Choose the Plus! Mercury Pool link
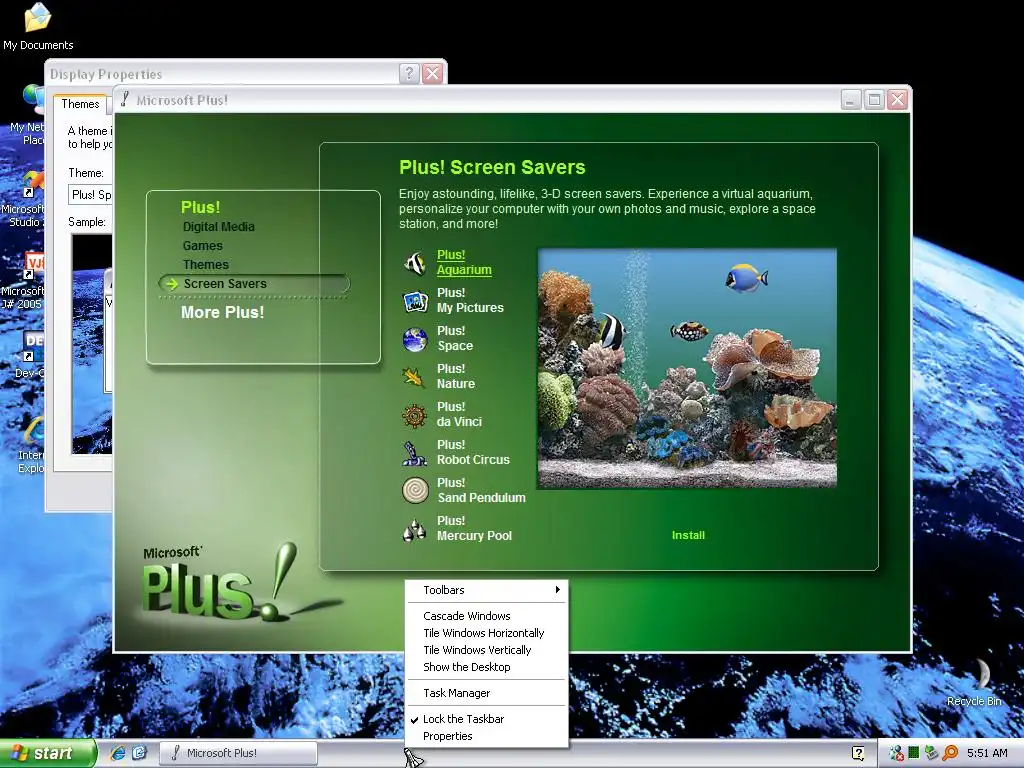 pyautogui.click(x=474, y=528)
